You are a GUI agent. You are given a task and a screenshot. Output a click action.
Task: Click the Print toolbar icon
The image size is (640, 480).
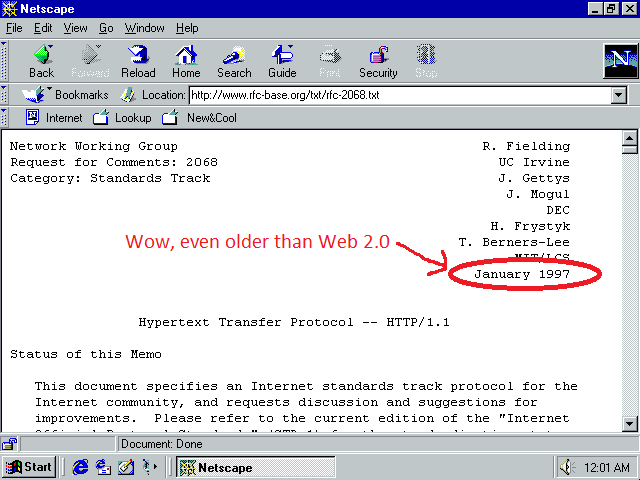[330, 61]
